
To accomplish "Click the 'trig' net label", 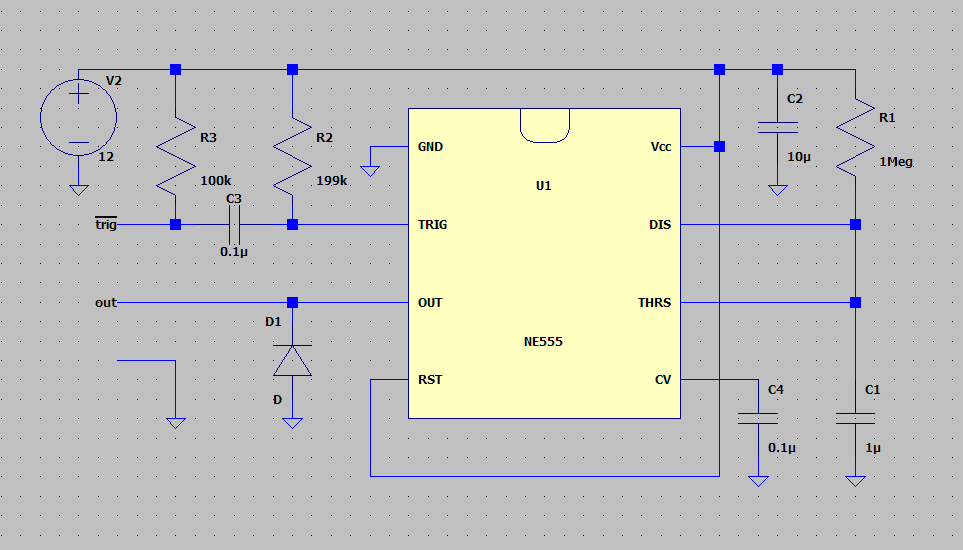I will [106, 224].
